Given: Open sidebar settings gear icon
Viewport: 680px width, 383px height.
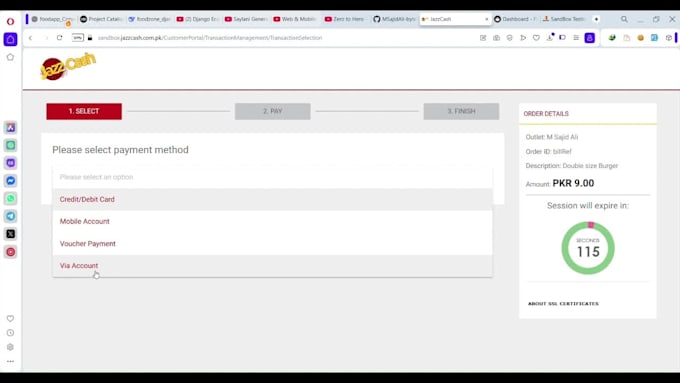Looking at the screenshot, I should 10,347.
